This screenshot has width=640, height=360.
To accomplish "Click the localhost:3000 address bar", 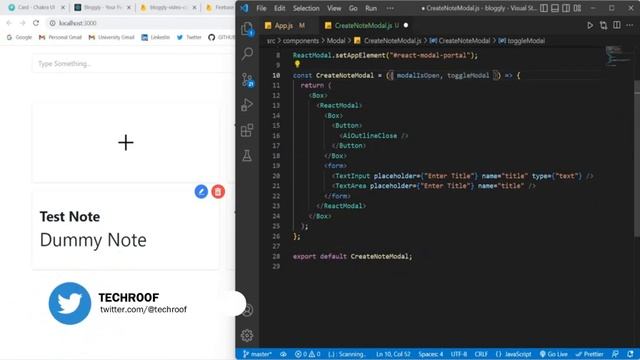I will click(139, 23).
